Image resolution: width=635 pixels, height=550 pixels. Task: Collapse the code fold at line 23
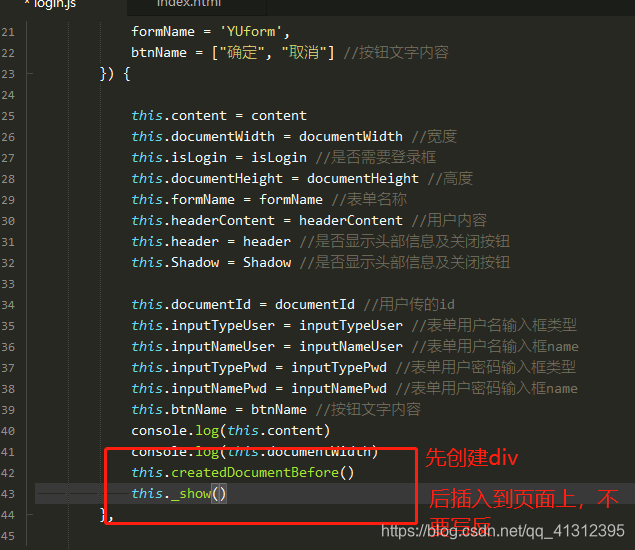[x=30, y=74]
